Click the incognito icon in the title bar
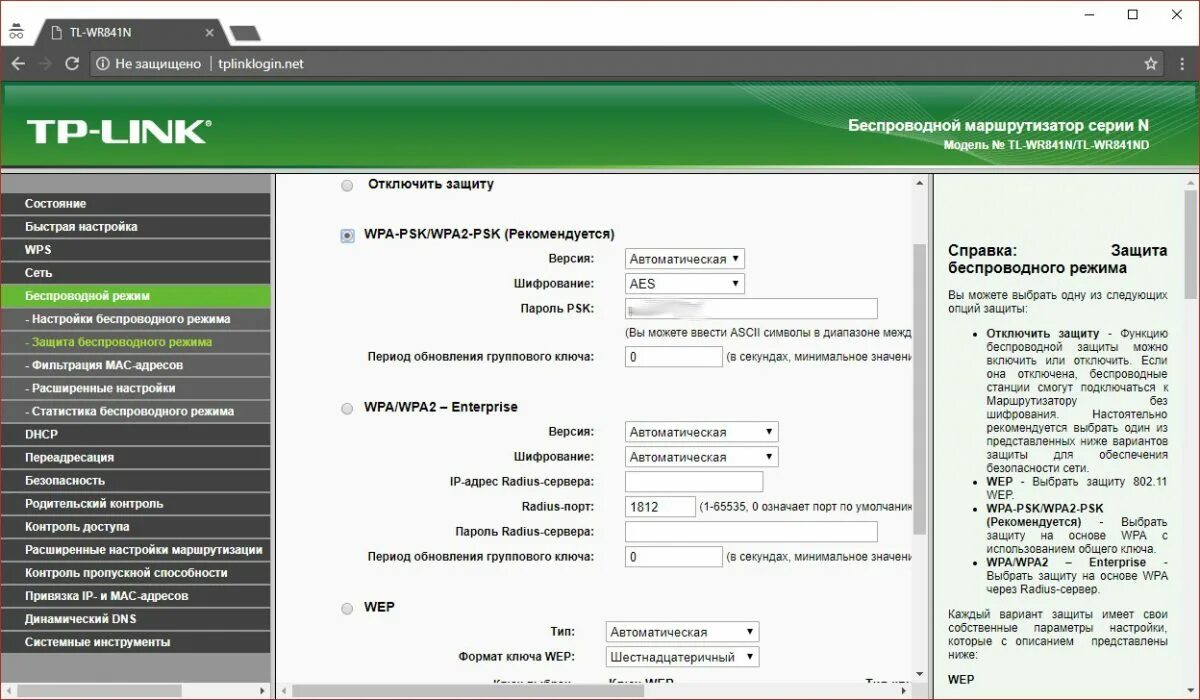The image size is (1200, 700). (x=16, y=32)
